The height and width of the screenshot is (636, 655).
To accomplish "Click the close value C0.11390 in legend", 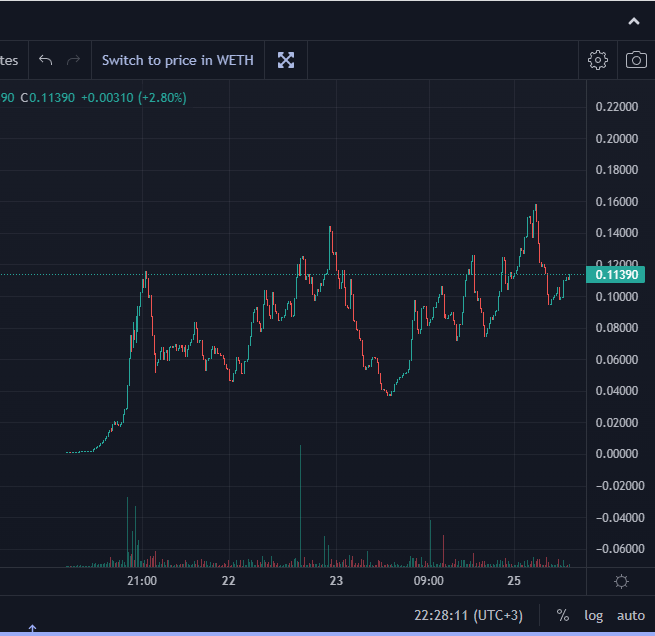I will [48, 98].
